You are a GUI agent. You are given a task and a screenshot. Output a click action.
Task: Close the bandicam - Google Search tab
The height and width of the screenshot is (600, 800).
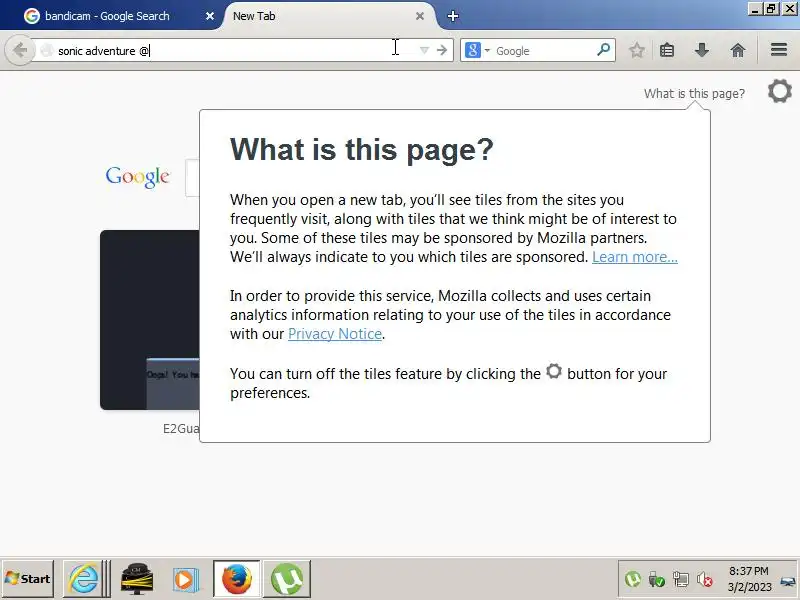point(210,16)
